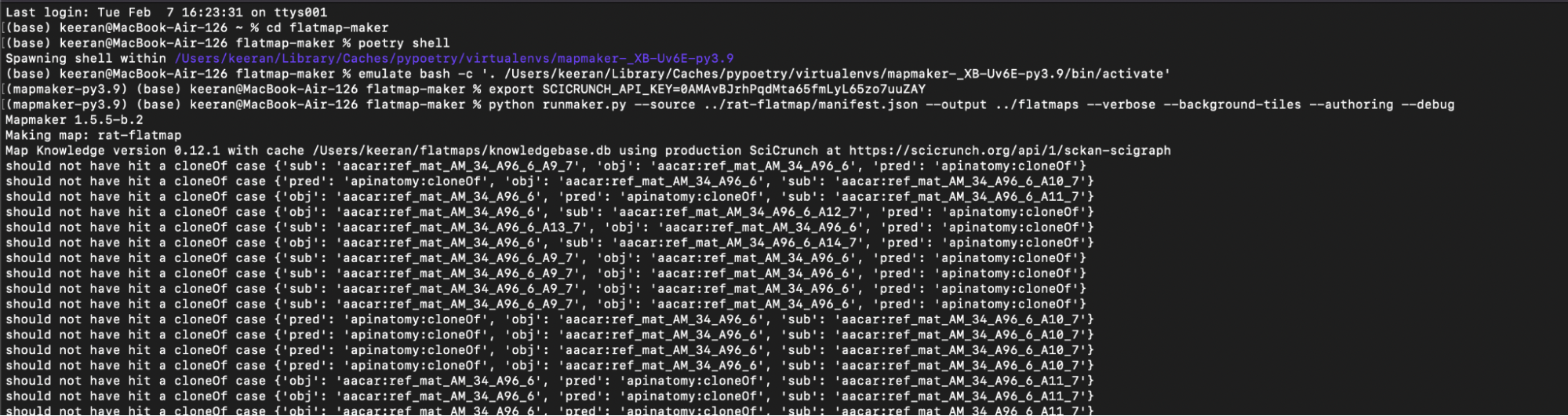This screenshot has height=416, width=1568.
Task: Click the 'cd flatmap-maker' command
Action: (327, 27)
